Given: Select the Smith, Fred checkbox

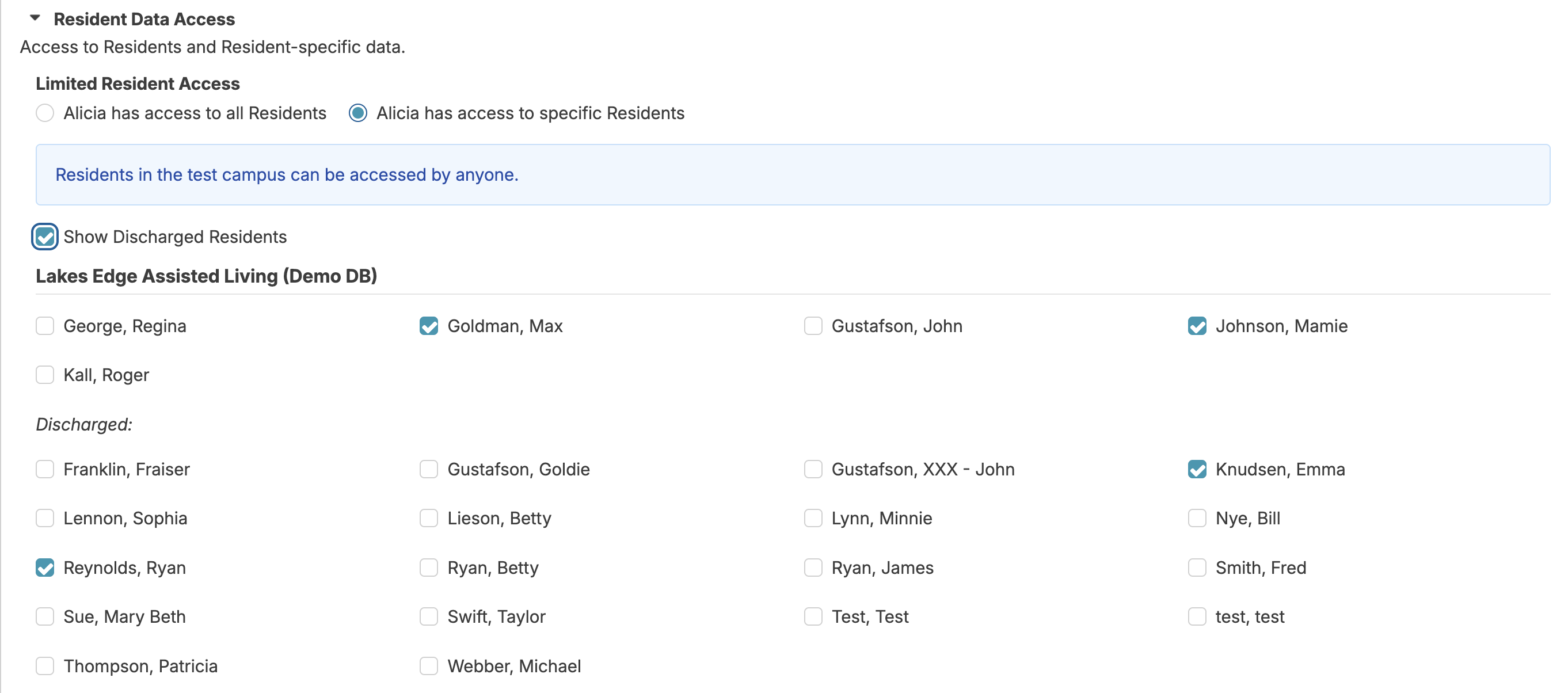Looking at the screenshot, I should (1197, 568).
